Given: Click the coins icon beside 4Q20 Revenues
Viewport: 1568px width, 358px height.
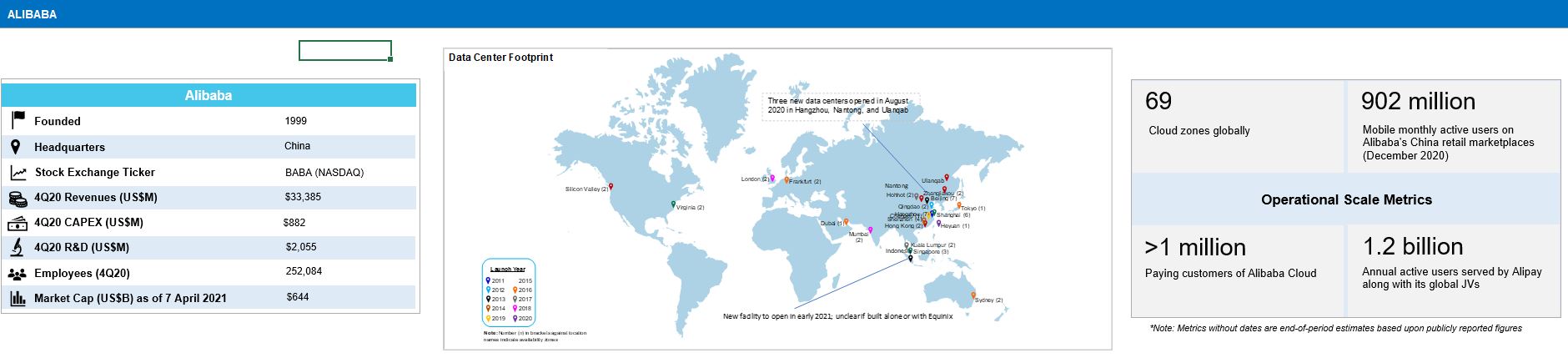Looking at the screenshot, I should (18, 198).
